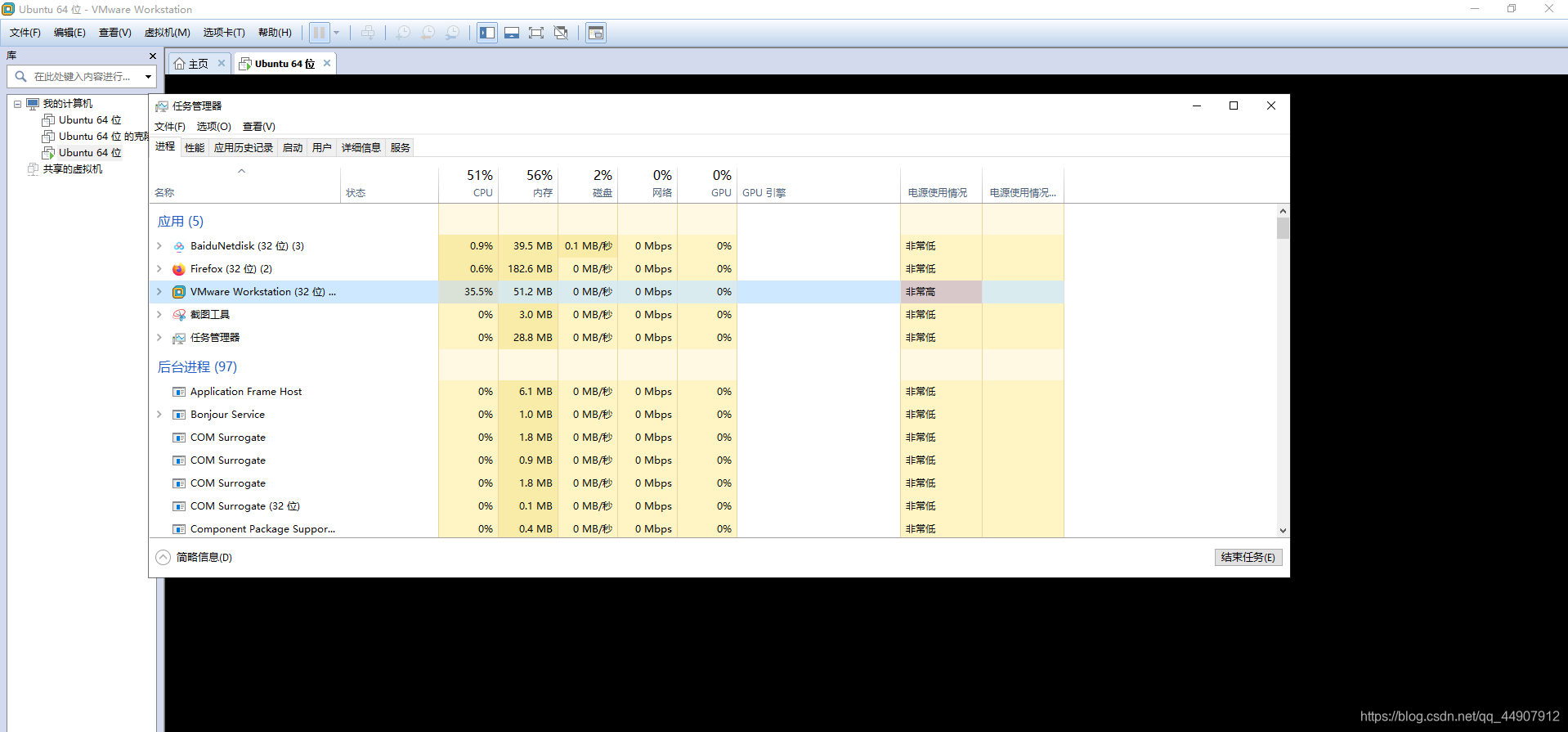
Task: Switch to 应用历史记录 tab
Action: (x=244, y=148)
